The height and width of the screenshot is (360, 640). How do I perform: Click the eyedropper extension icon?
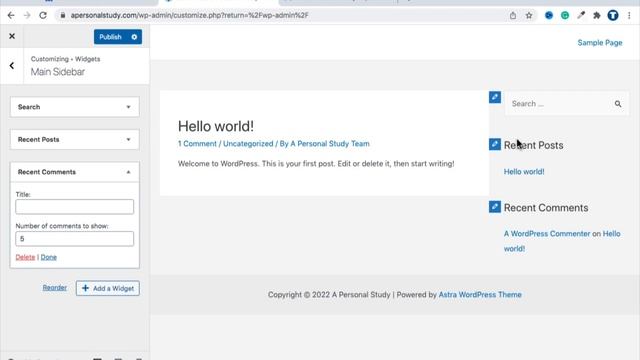(x=581, y=16)
